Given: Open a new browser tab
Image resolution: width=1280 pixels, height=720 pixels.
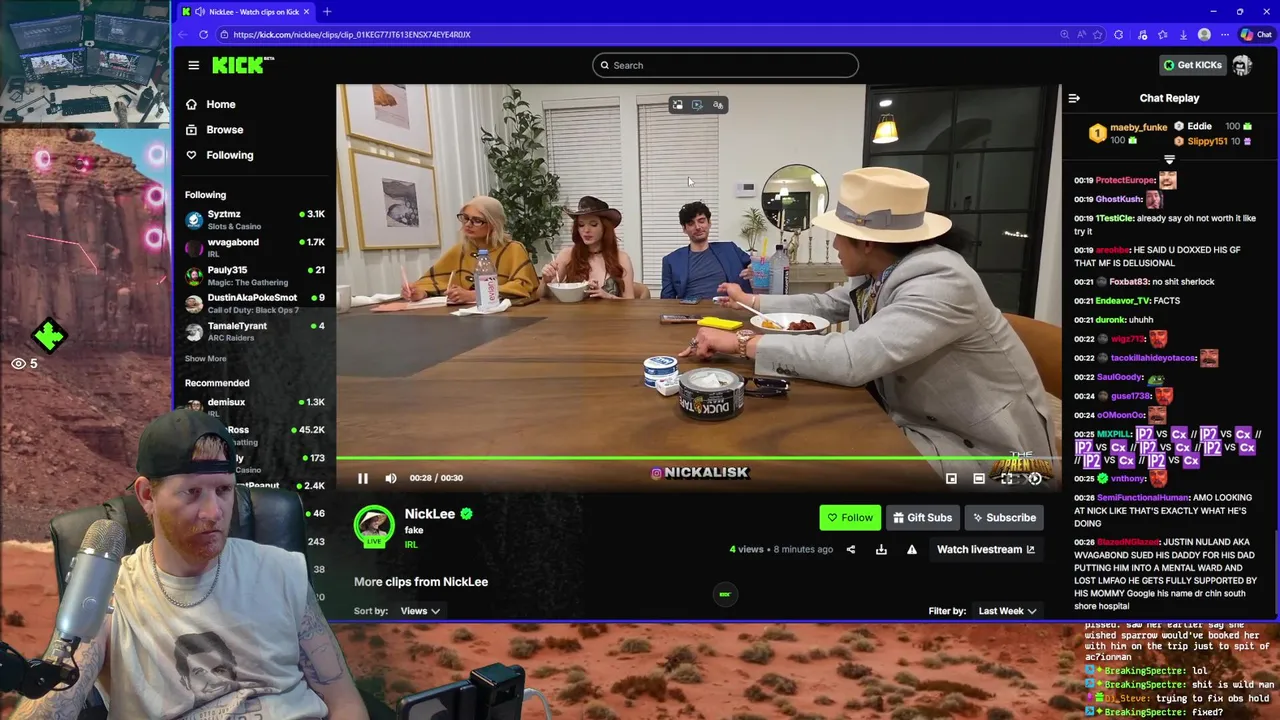Looking at the screenshot, I should (327, 11).
